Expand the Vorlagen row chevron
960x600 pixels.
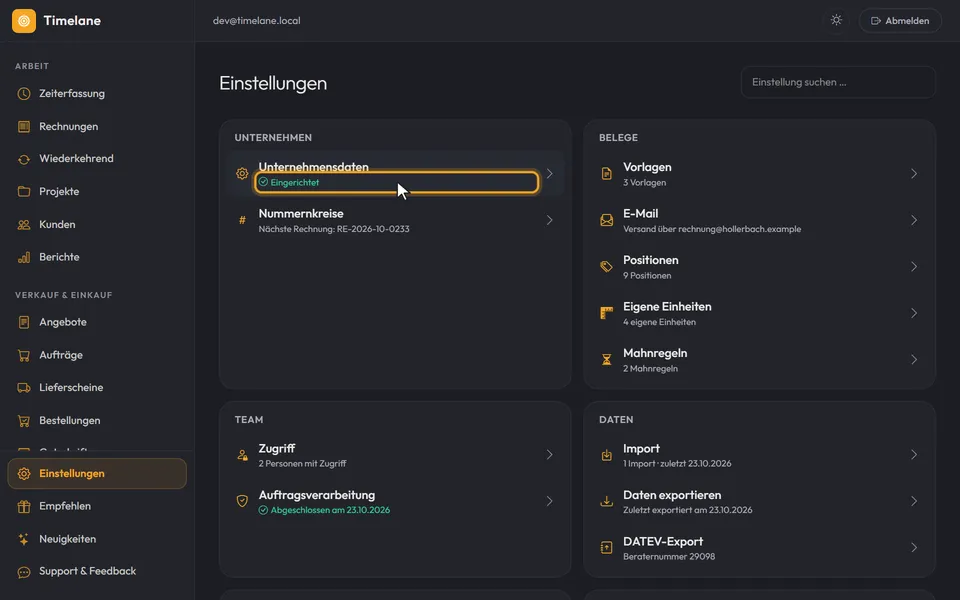pos(914,174)
